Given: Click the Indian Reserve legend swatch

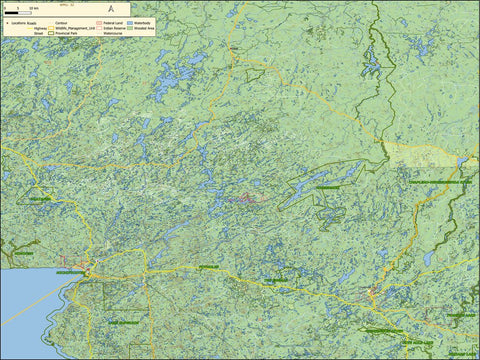Looking at the screenshot, I should coord(99,28).
